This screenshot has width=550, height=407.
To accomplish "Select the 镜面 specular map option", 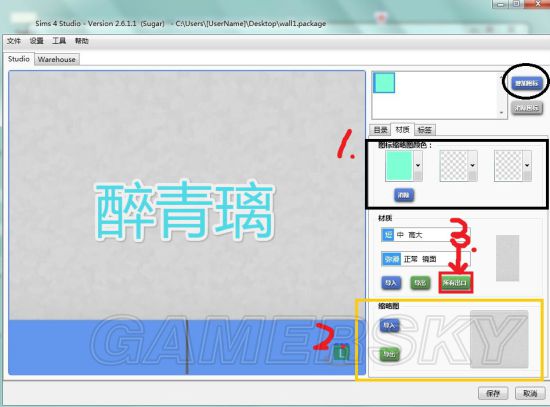I will click(429, 259).
